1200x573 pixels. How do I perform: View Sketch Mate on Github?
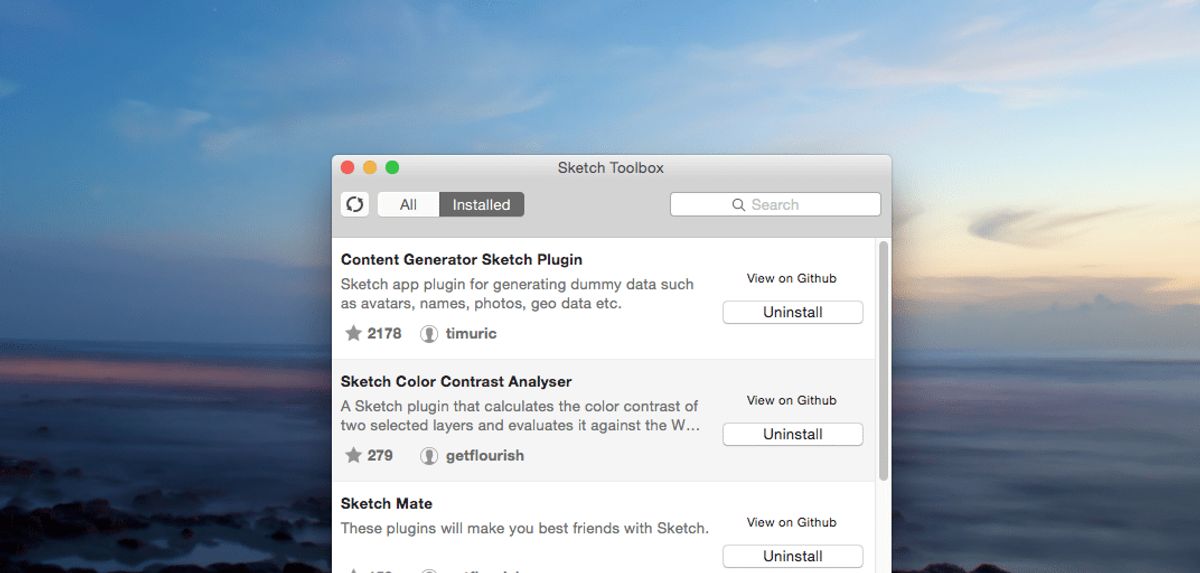point(791,522)
